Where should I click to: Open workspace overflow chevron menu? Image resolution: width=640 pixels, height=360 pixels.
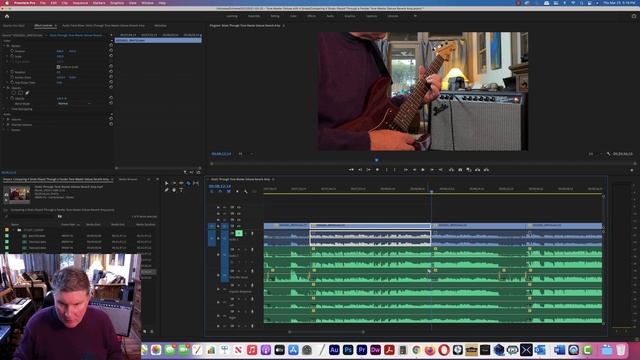pyautogui.click(x=415, y=16)
